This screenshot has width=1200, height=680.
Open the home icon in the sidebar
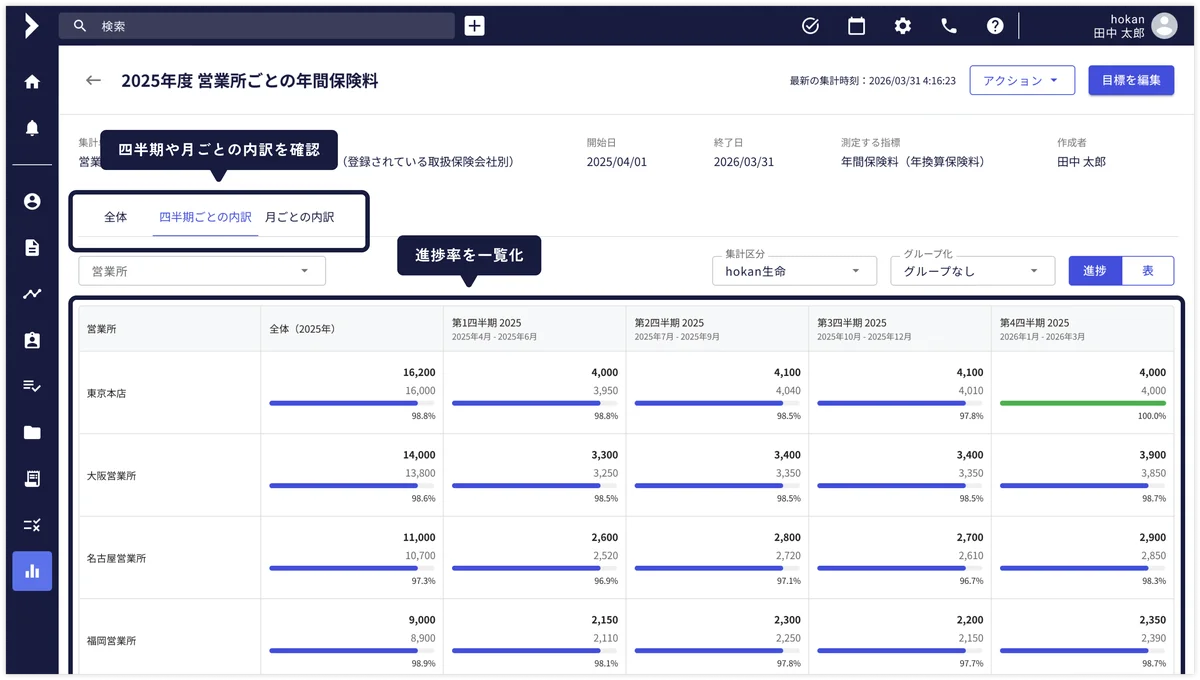[x=31, y=83]
